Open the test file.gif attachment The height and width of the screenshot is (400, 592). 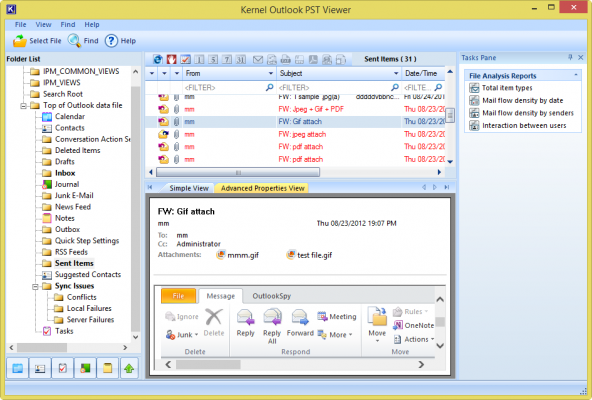point(310,255)
